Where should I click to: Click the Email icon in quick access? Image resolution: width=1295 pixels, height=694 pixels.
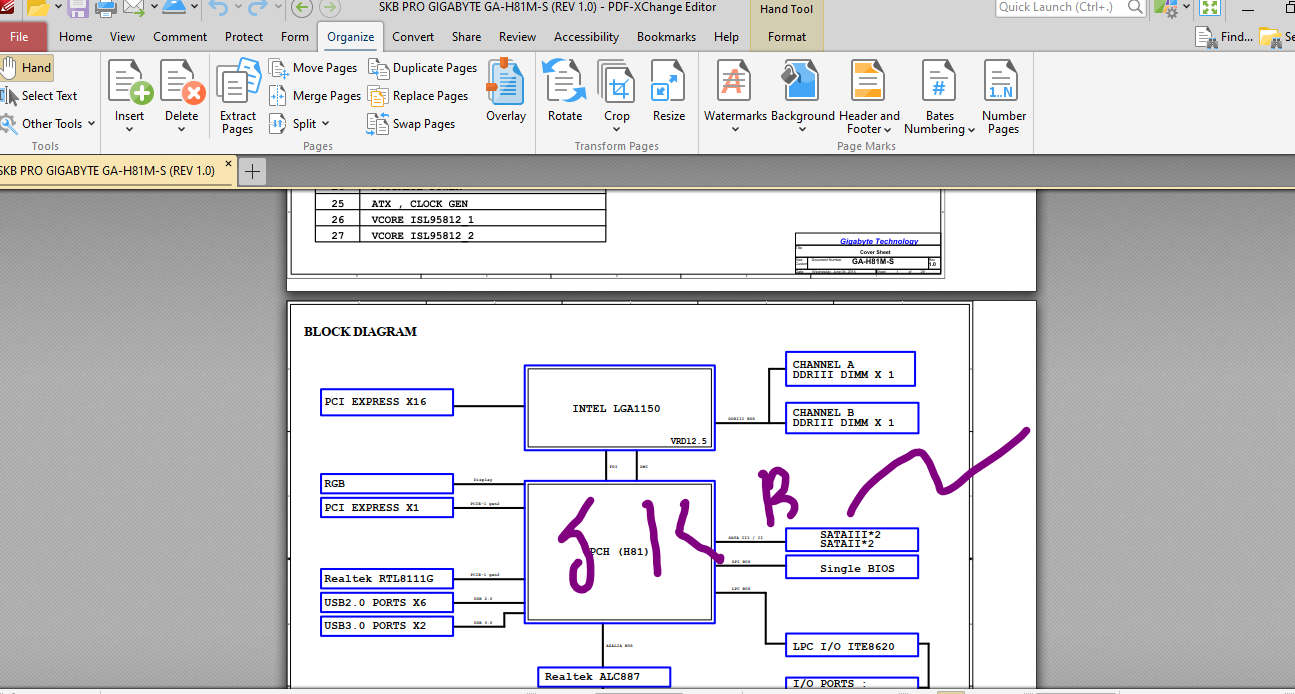133,9
